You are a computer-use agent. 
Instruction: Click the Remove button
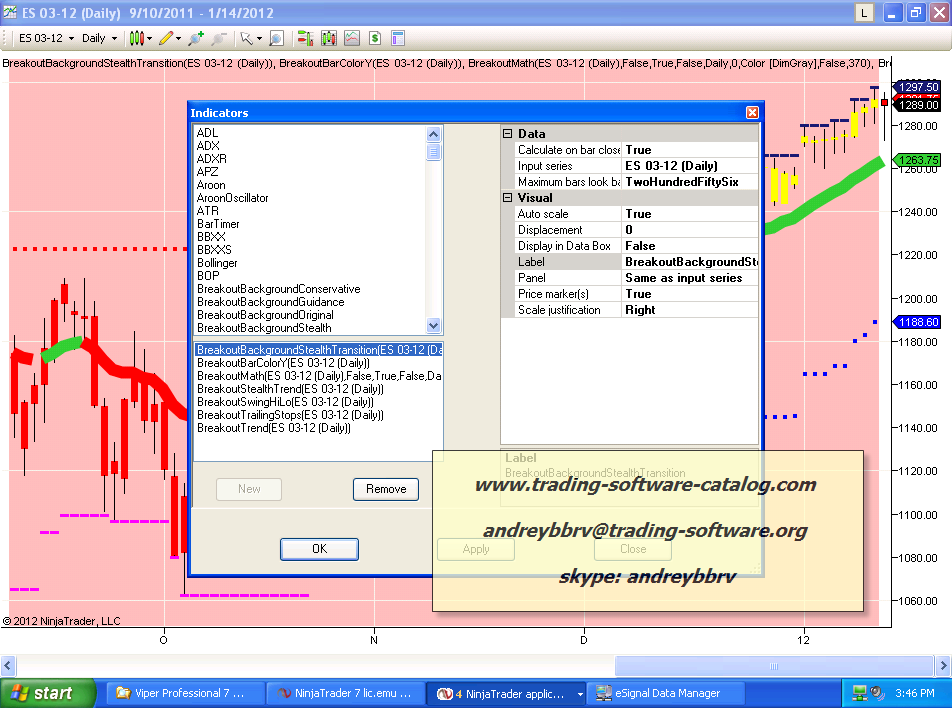point(385,489)
